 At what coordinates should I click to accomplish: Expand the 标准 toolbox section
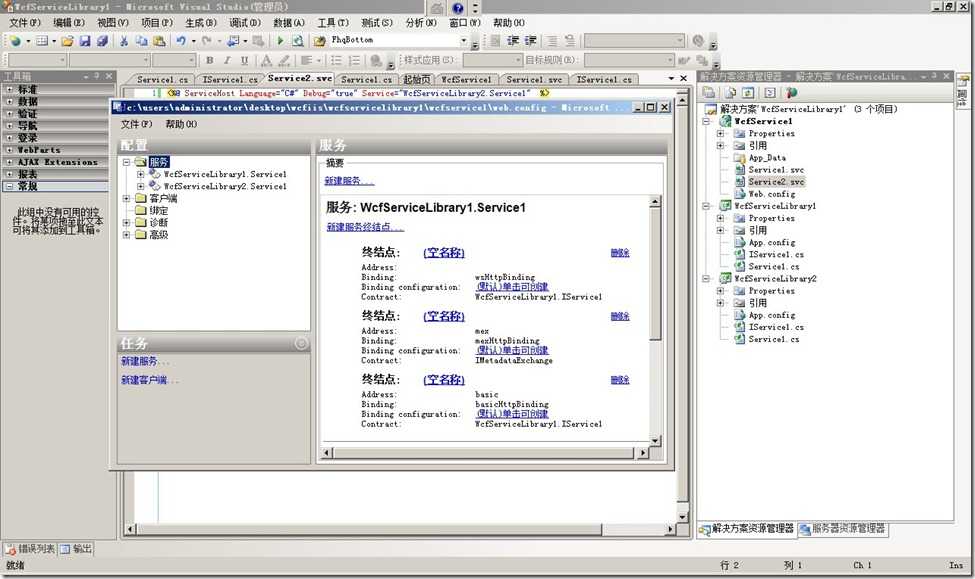(x=9, y=89)
